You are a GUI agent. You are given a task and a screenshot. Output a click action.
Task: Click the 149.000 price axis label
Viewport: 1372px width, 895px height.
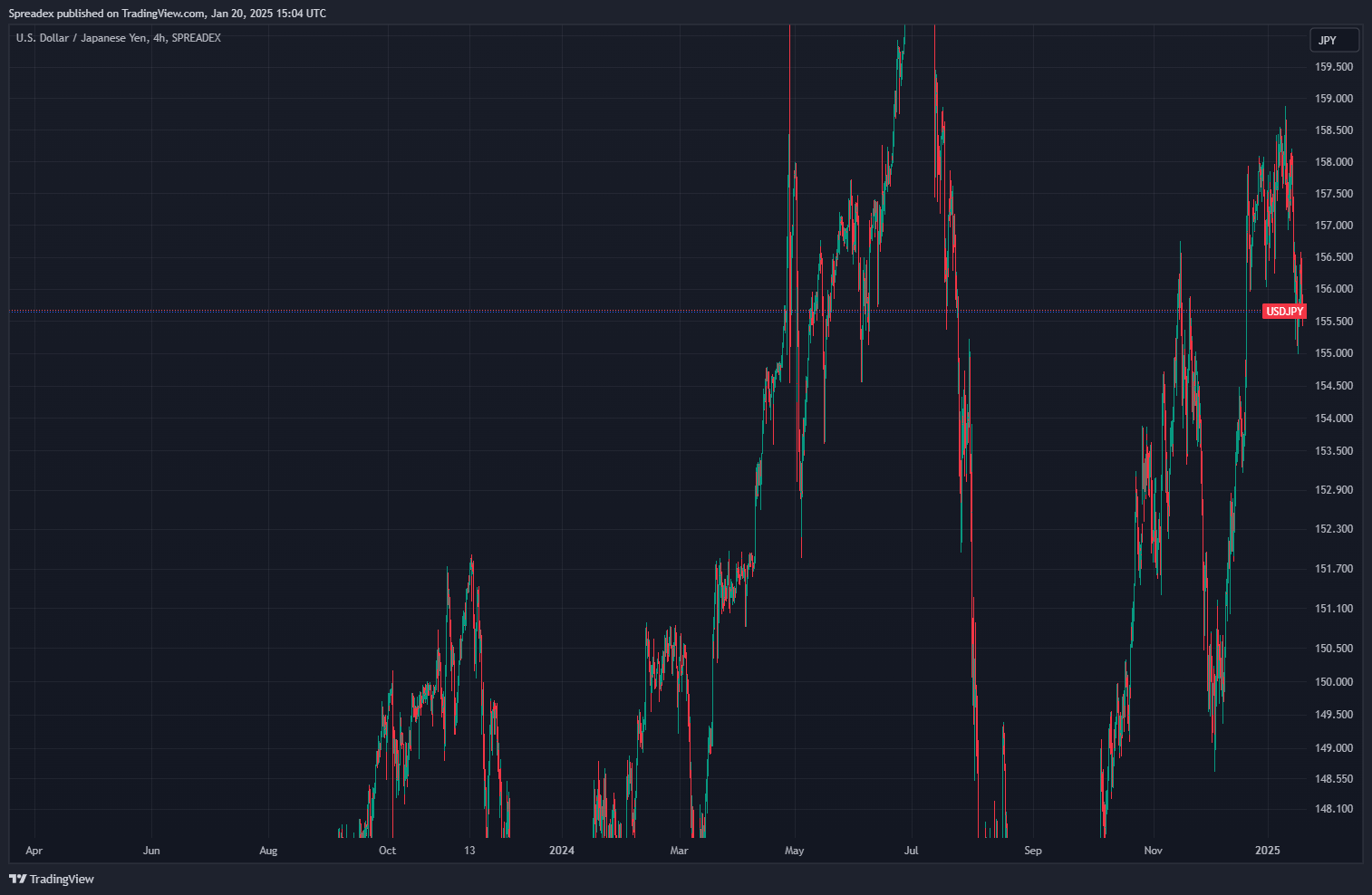pos(1334,748)
